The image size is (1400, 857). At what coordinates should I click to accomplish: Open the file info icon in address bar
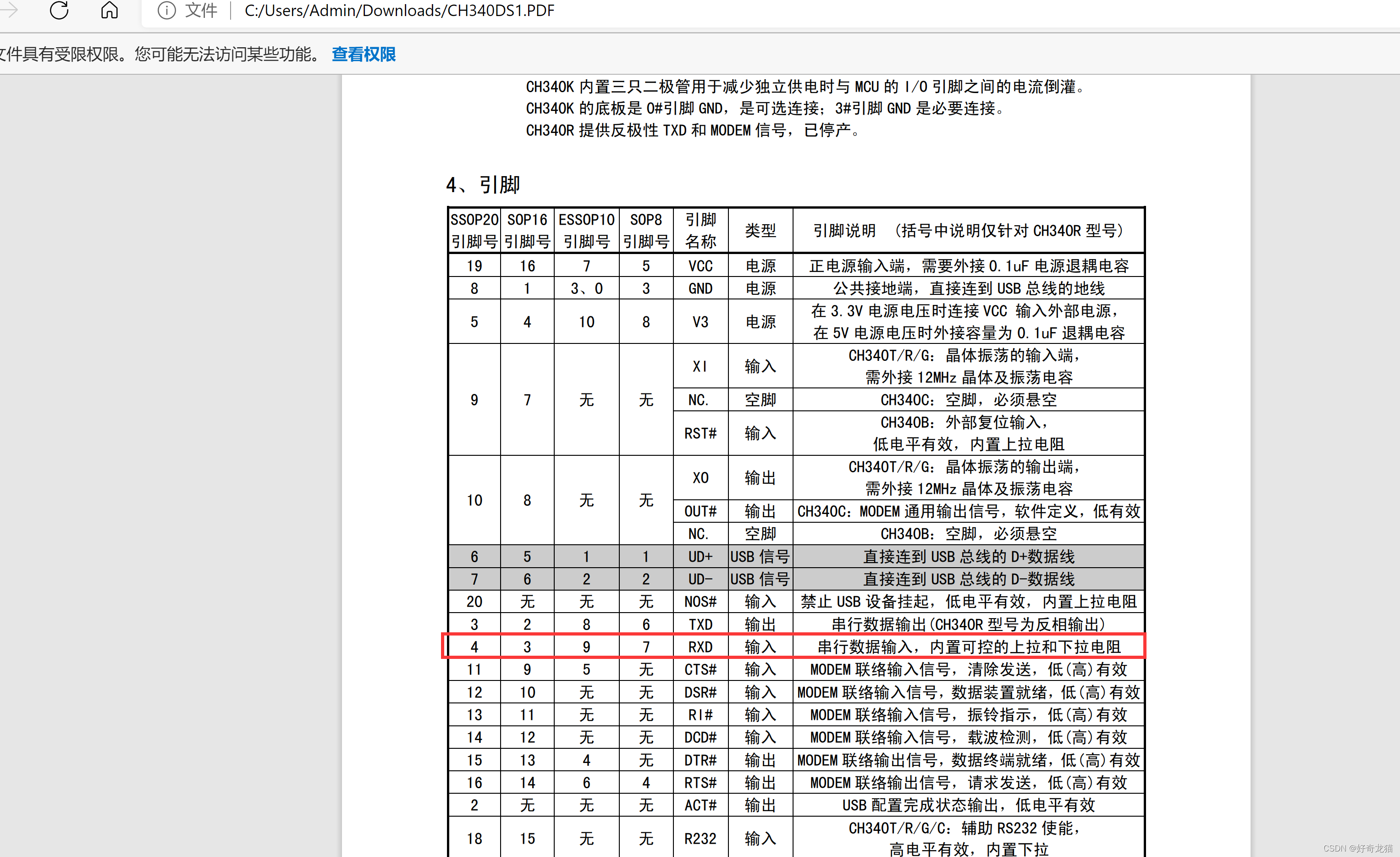pyautogui.click(x=166, y=10)
